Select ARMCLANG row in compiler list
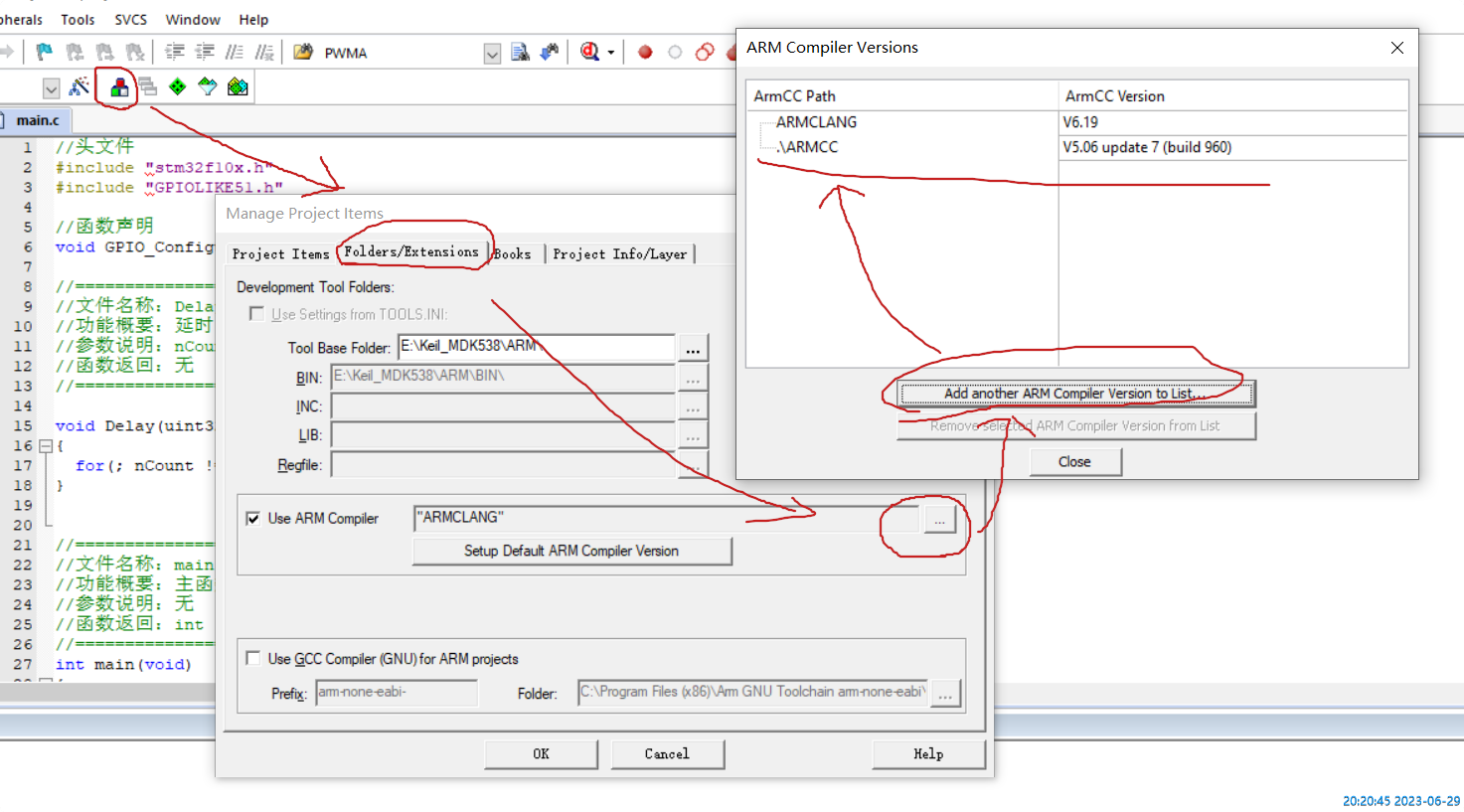 coord(1076,122)
